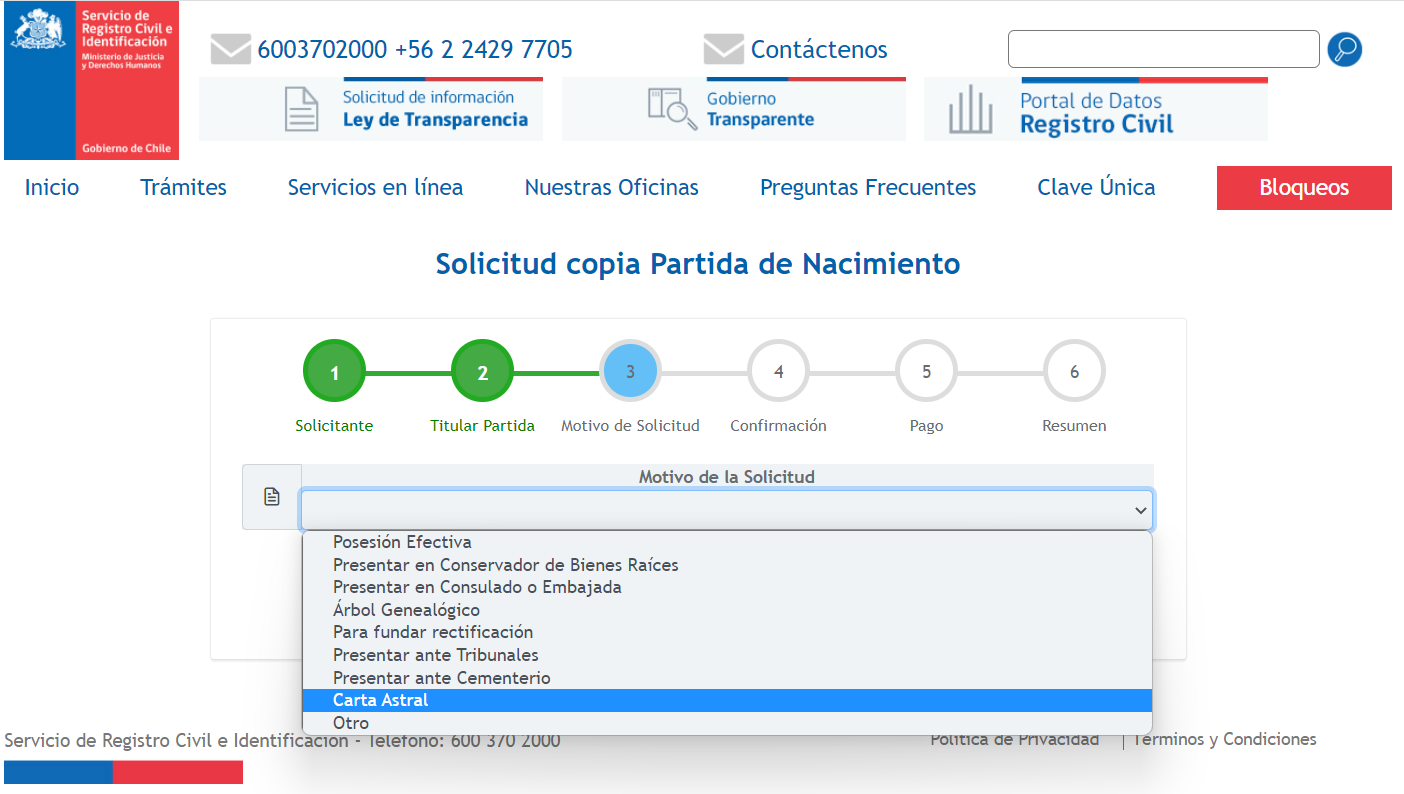Click the envelope icon beside the phone number
This screenshot has height=794, width=1404.
[x=230, y=49]
